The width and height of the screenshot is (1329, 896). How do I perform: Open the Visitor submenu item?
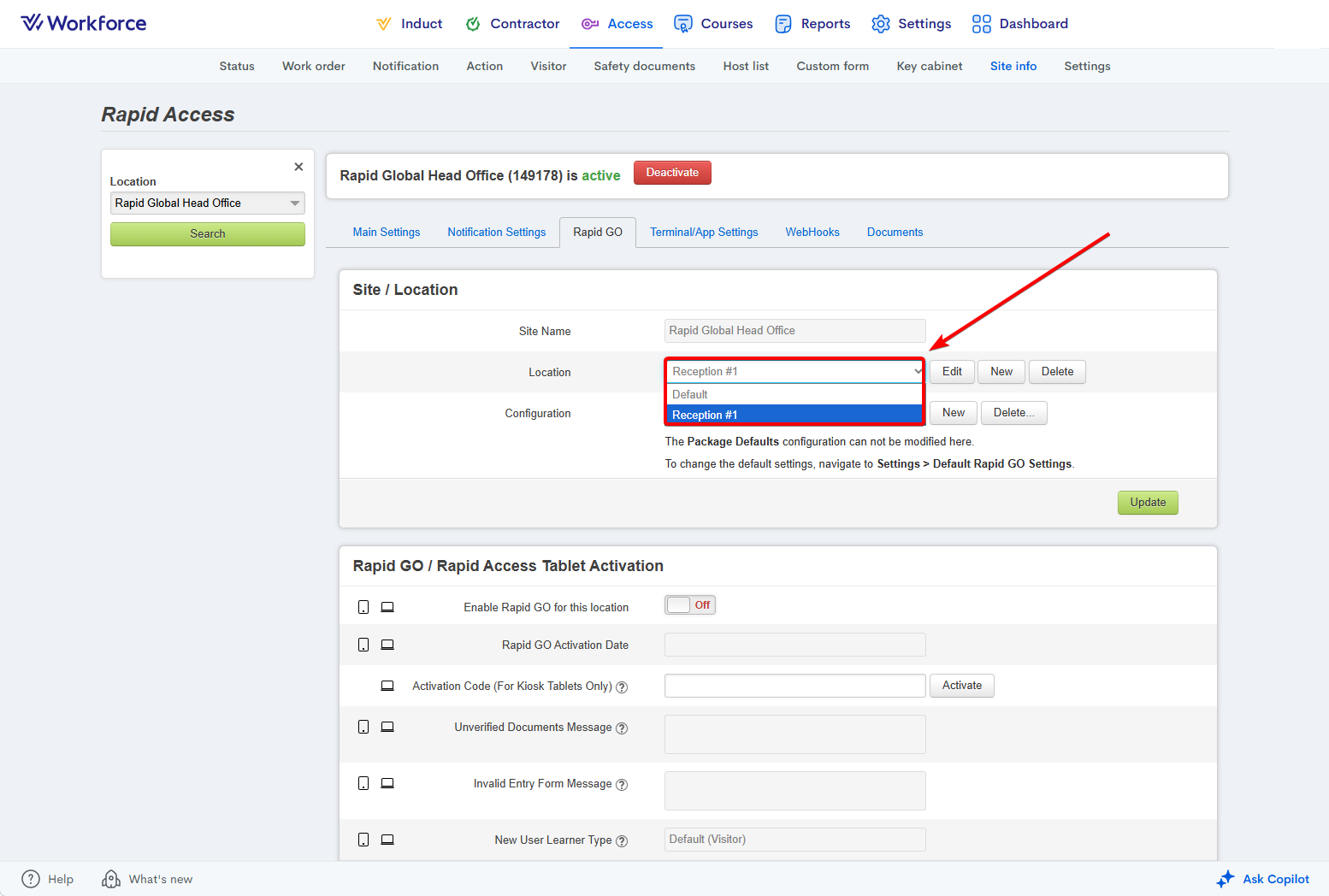[x=548, y=66]
